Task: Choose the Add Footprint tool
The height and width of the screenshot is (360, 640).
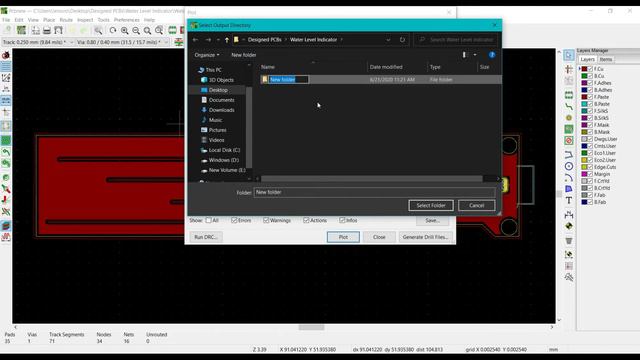Action: [x=569, y=95]
